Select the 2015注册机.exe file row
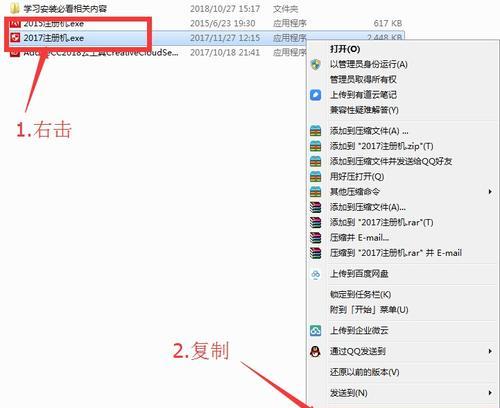This screenshot has height=408, width=500. click(207, 23)
